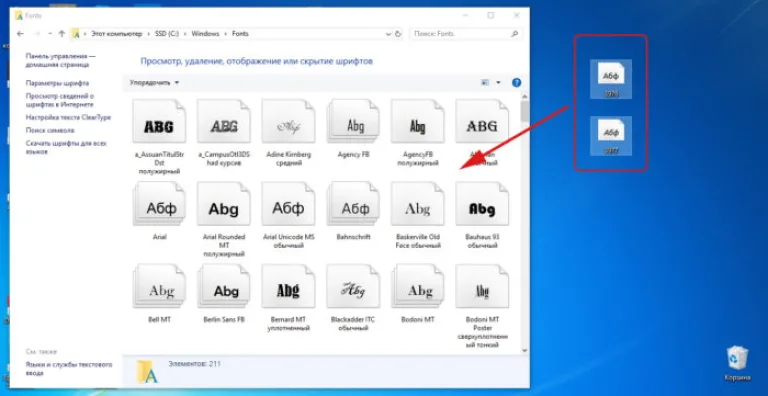Open the Bodoni MT font family
This screenshot has height=396, width=768.
(x=417, y=286)
